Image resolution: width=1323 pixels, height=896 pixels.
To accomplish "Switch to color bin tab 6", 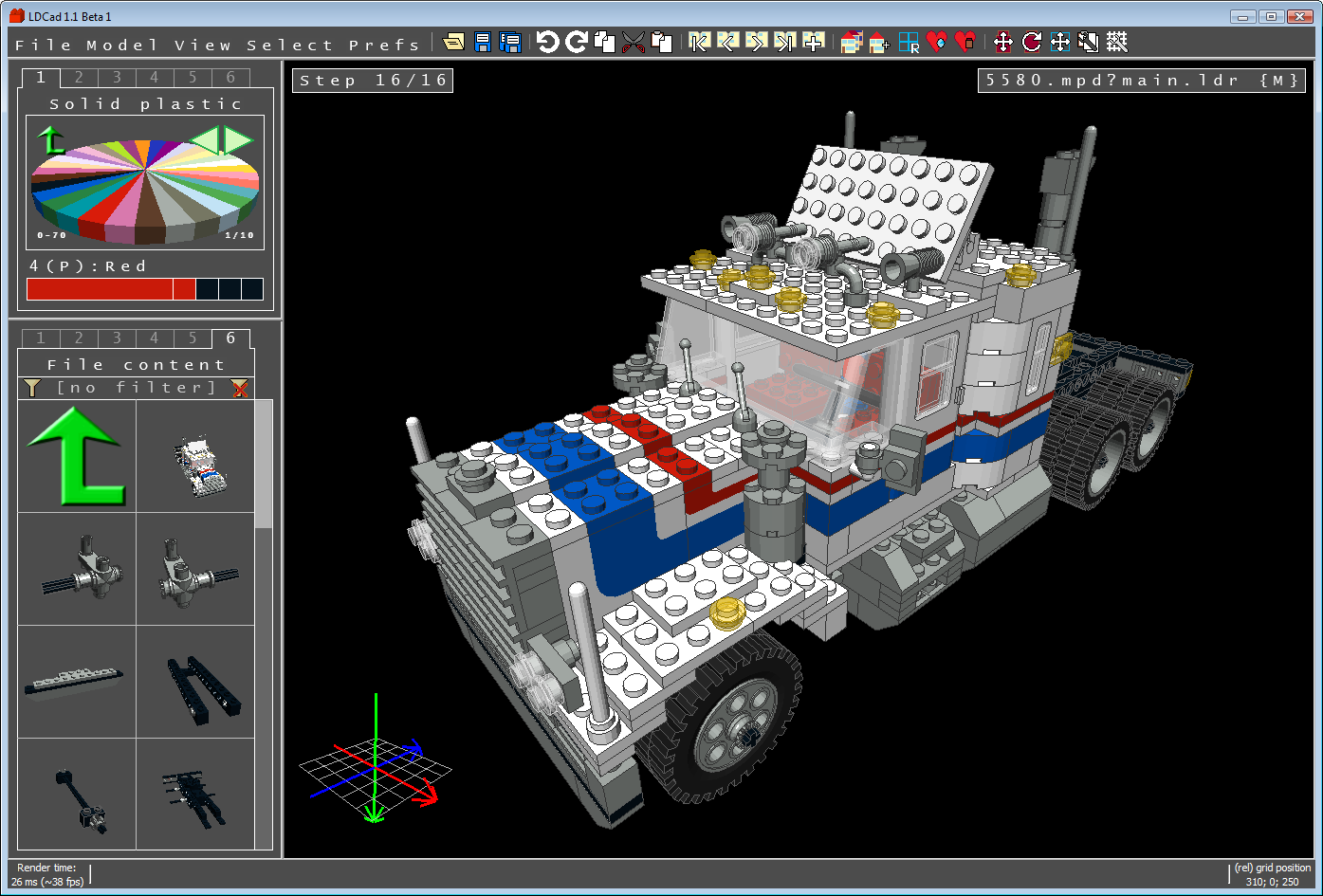I will coord(230,78).
